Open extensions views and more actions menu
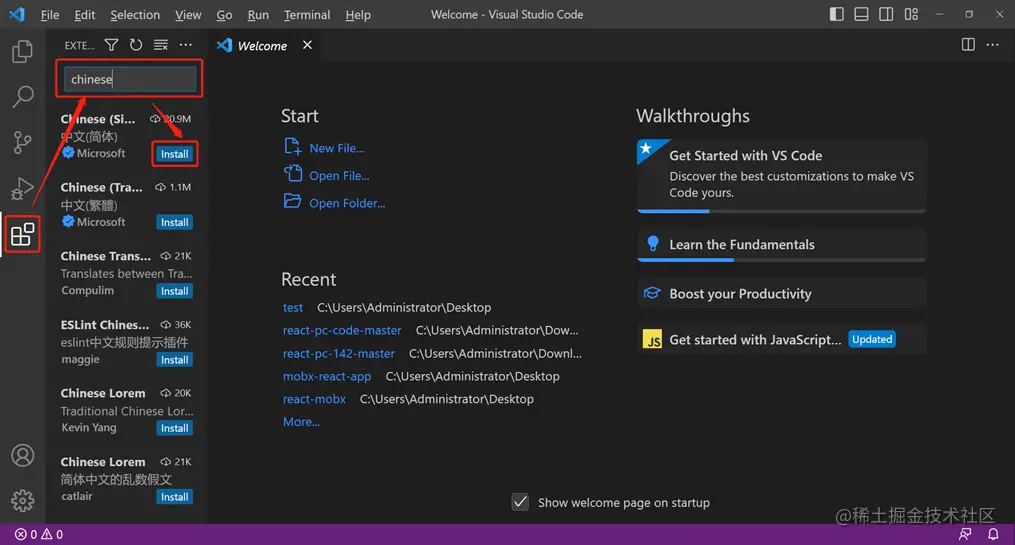The width and height of the screenshot is (1015, 545). click(186, 45)
